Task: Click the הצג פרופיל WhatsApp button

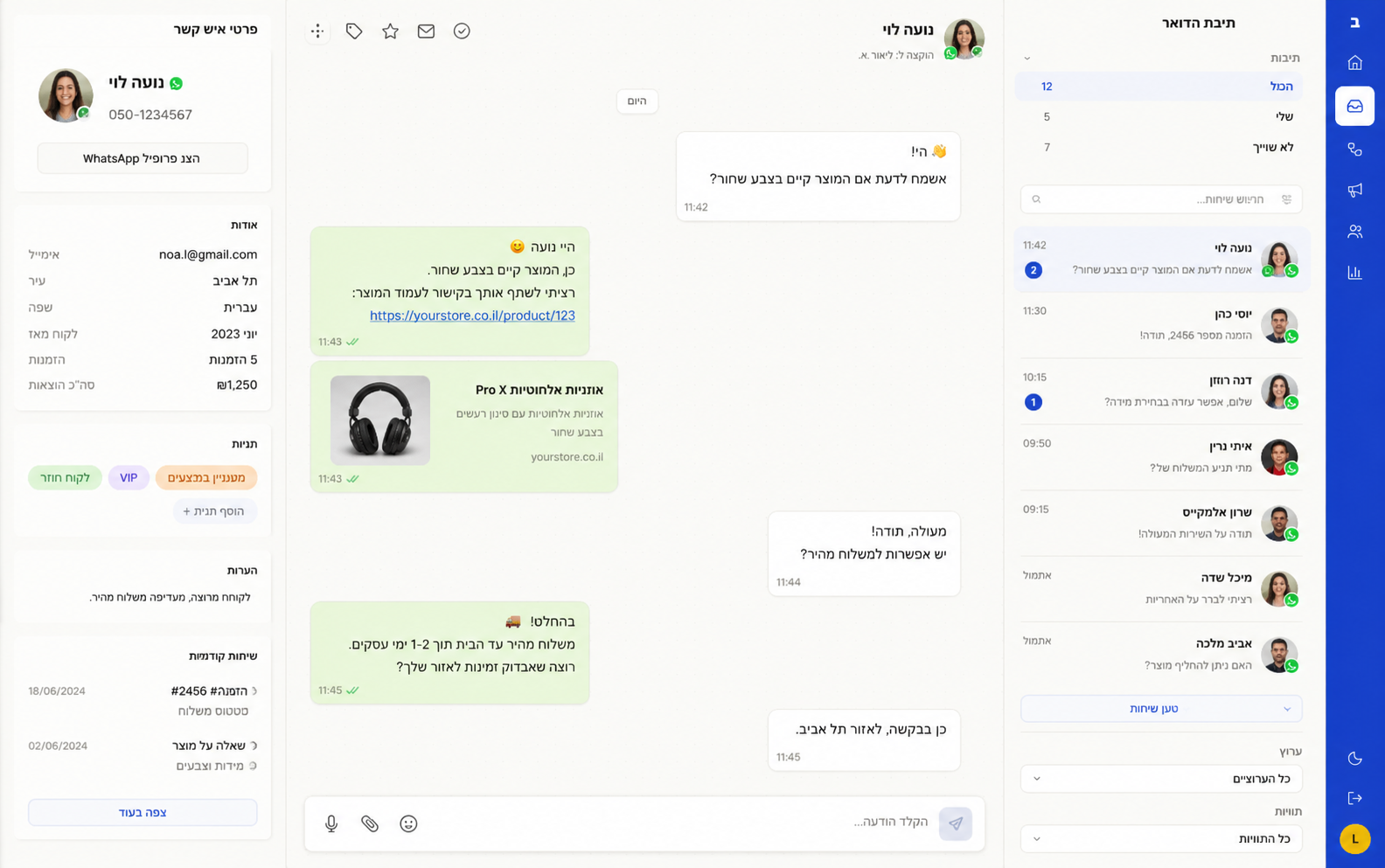Action: point(143,158)
